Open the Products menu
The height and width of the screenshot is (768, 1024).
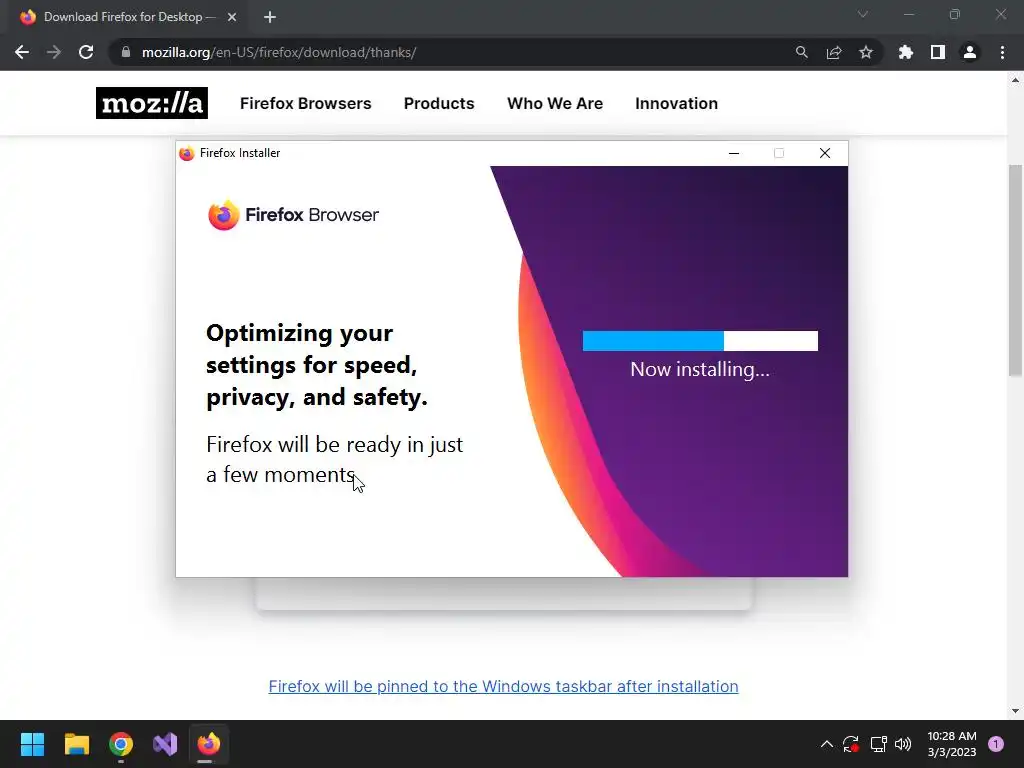[439, 103]
